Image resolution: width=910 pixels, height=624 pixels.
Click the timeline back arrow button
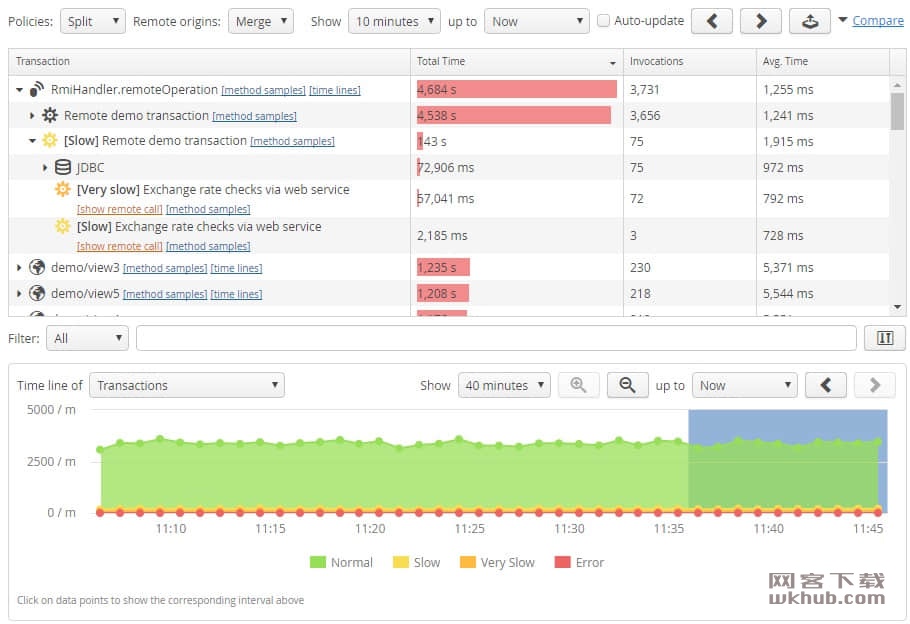(826, 385)
